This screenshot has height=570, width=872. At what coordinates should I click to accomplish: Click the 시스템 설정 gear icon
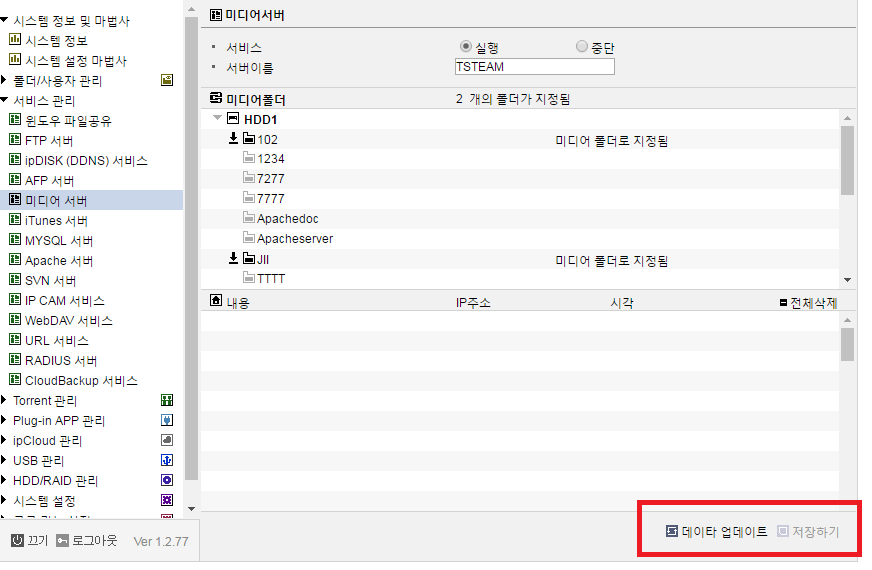[x=167, y=500]
